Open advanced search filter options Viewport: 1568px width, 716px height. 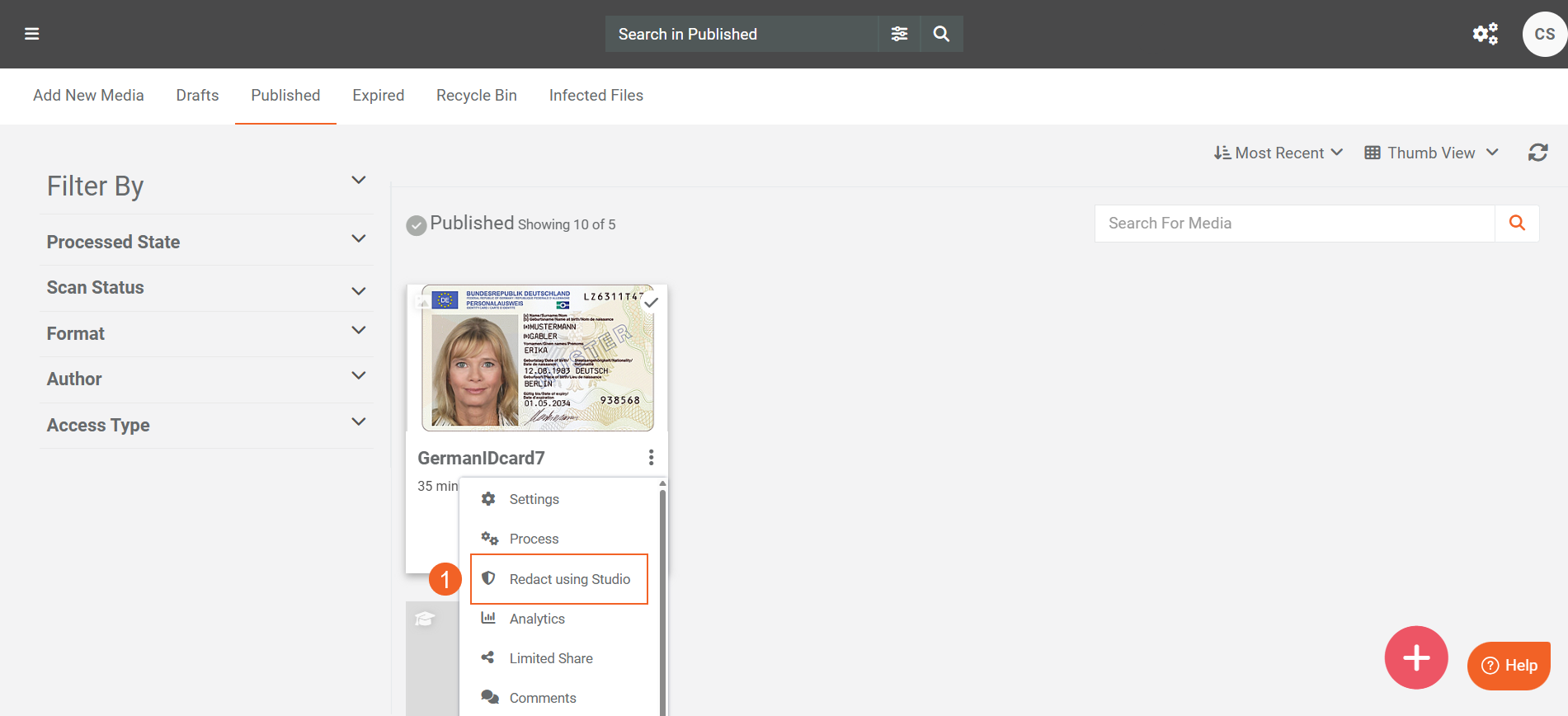tap(899, 34)
